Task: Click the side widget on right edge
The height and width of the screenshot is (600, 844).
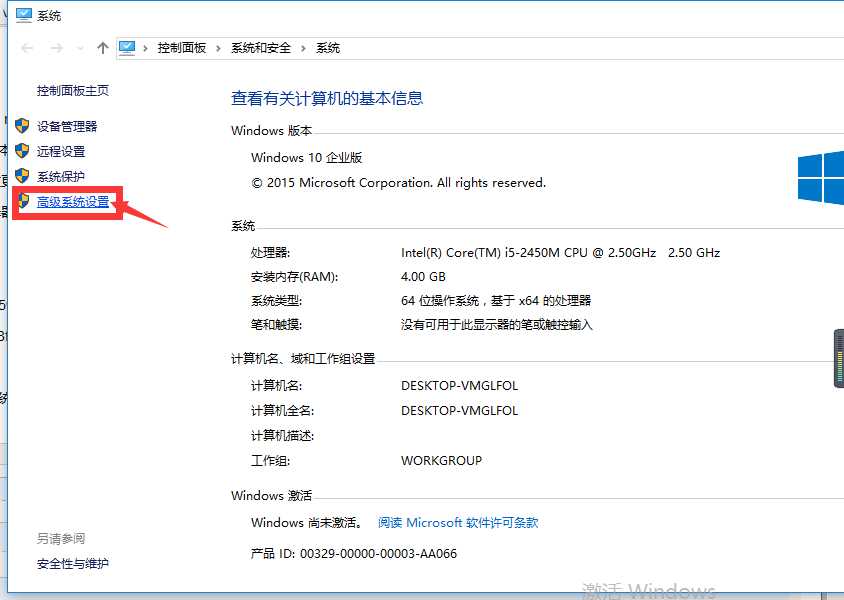Action: coord(839,358)
